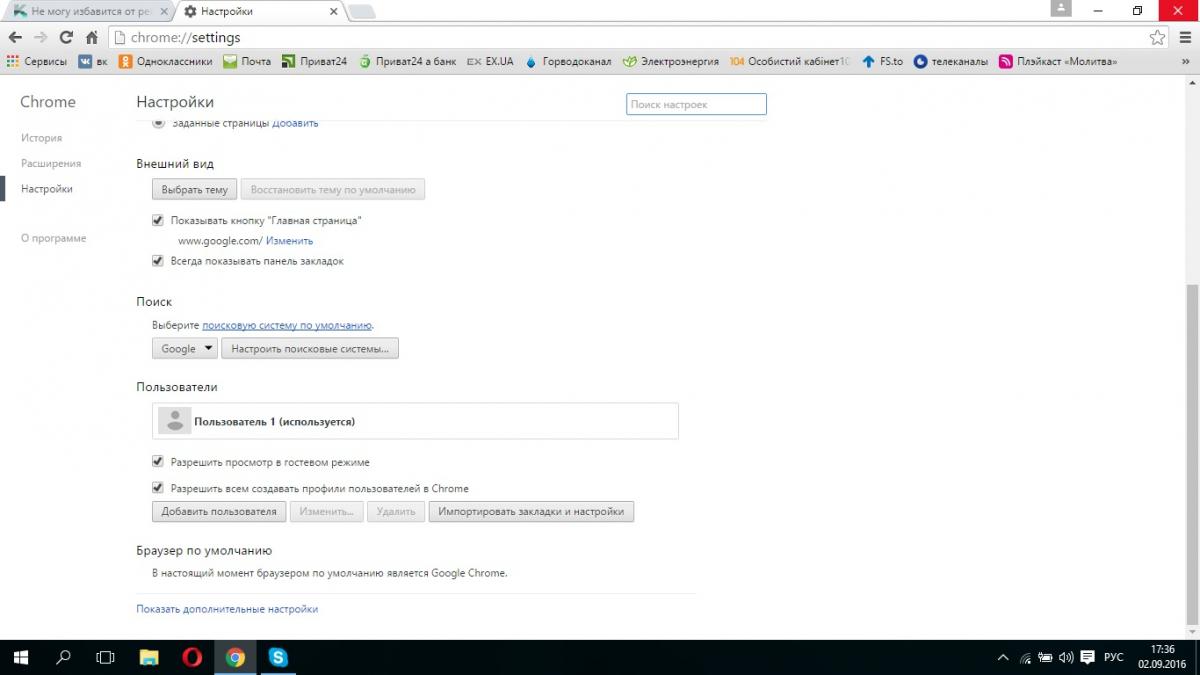Click the Изменить... user button
The height and width of the screenshot is (675, 1200).
tap(327, 511)
